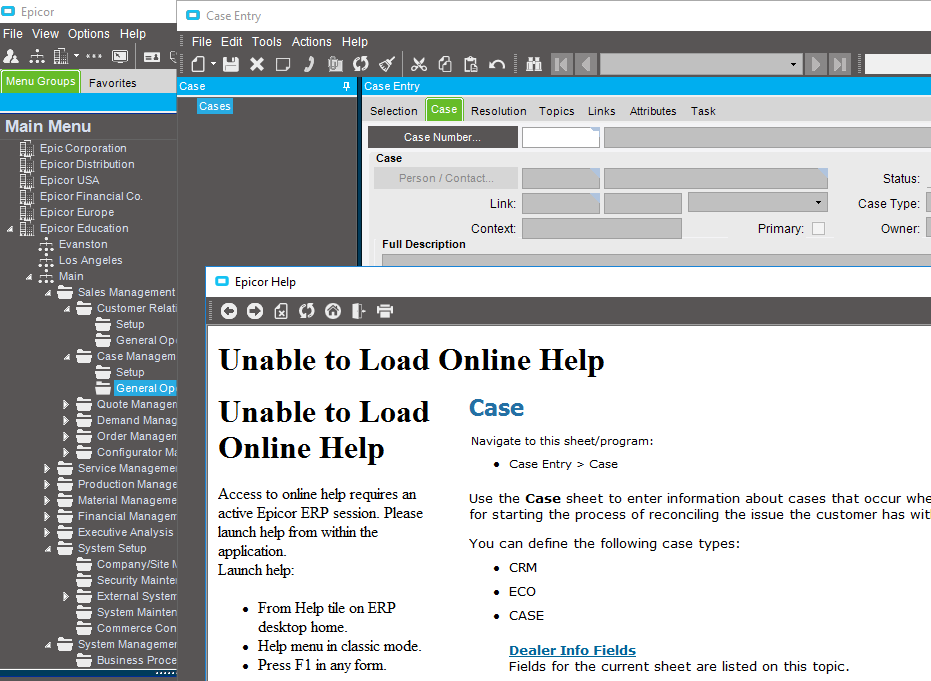Image resolution: width=931 pixels, height=681 pixels.
Task: Open the Edit menu in Case Entry
Action: pyautogui.click(x=232, y=42)
